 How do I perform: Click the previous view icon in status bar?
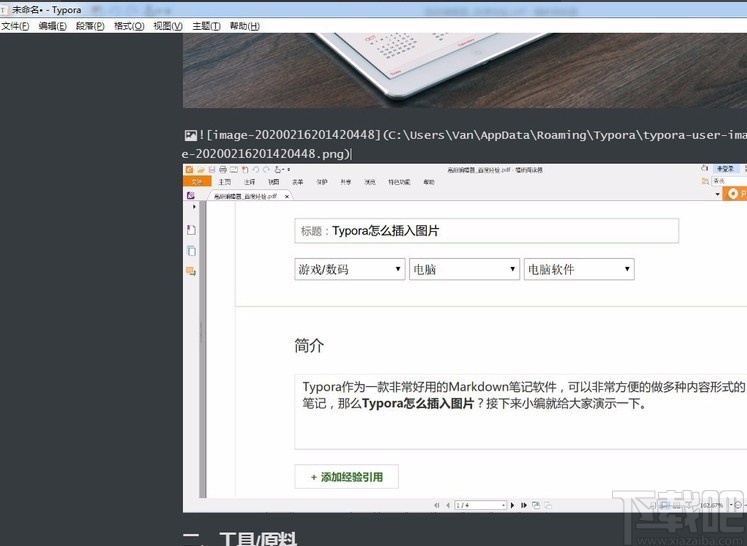pyautogui.click(x=536, y=505)
